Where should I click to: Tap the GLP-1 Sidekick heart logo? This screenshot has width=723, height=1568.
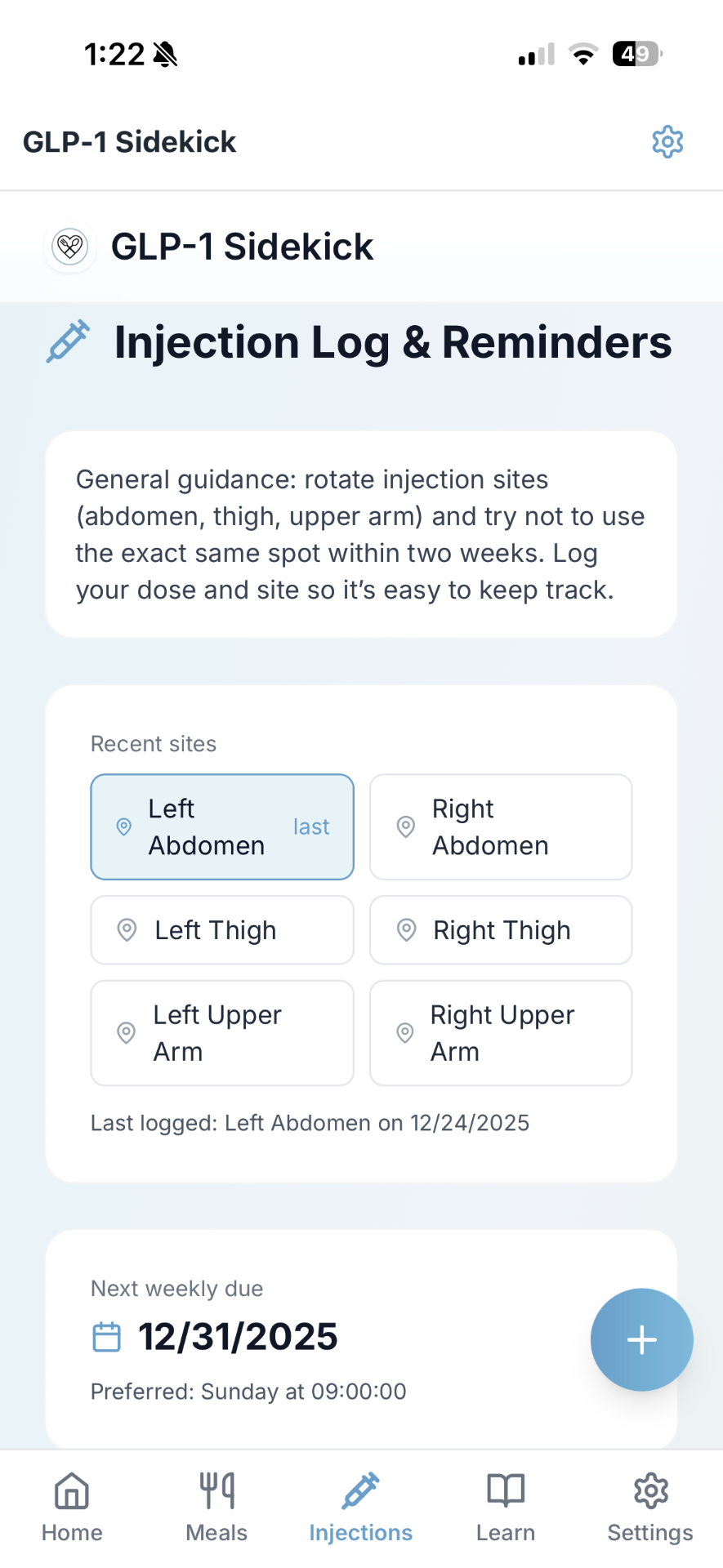click(70, 246)
